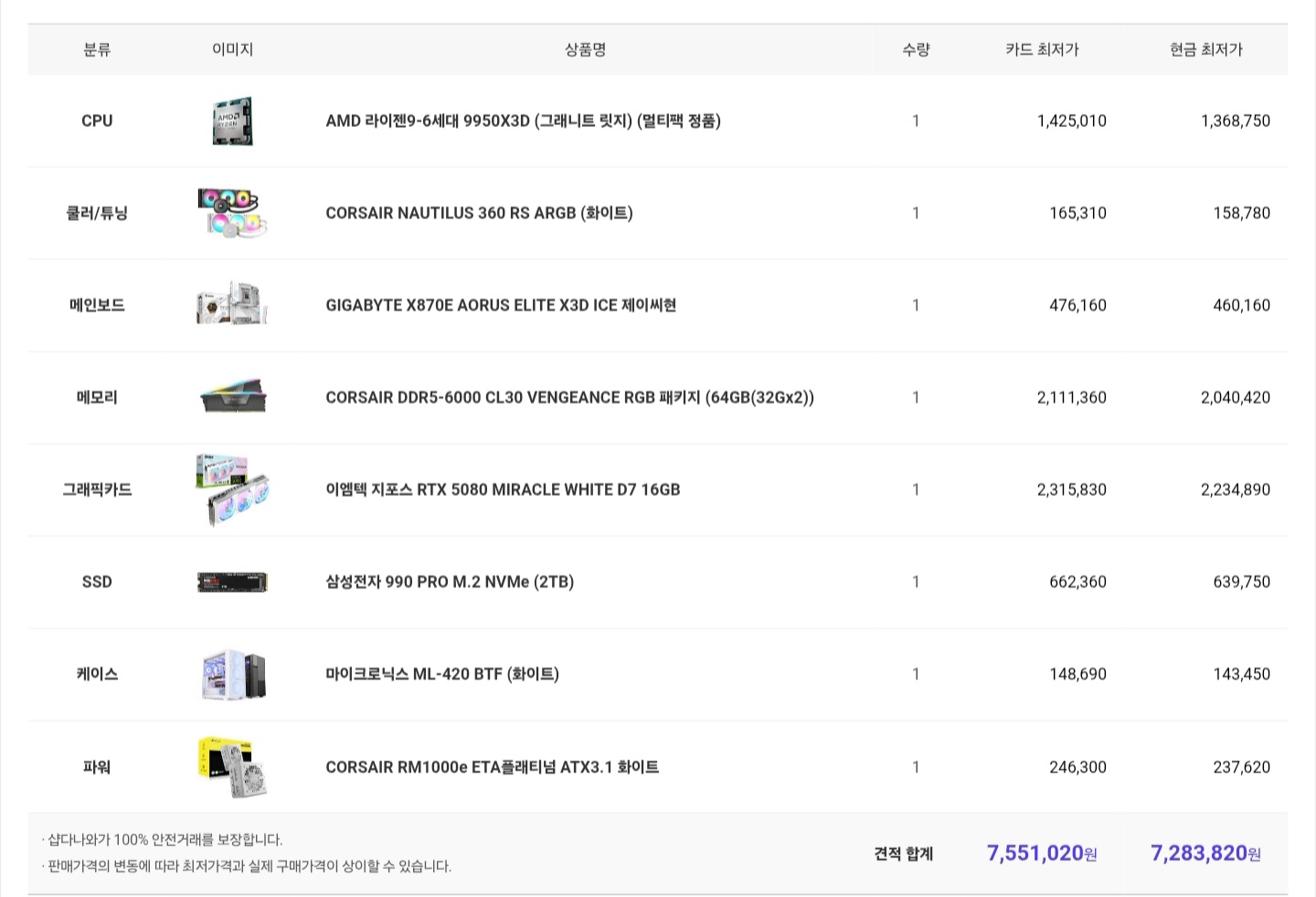Image resolution: width=1316 pixels, height=897 pixels.
Task: Open the Gigabyte X870E motherboard thumbnail
Action: [233, 305]
